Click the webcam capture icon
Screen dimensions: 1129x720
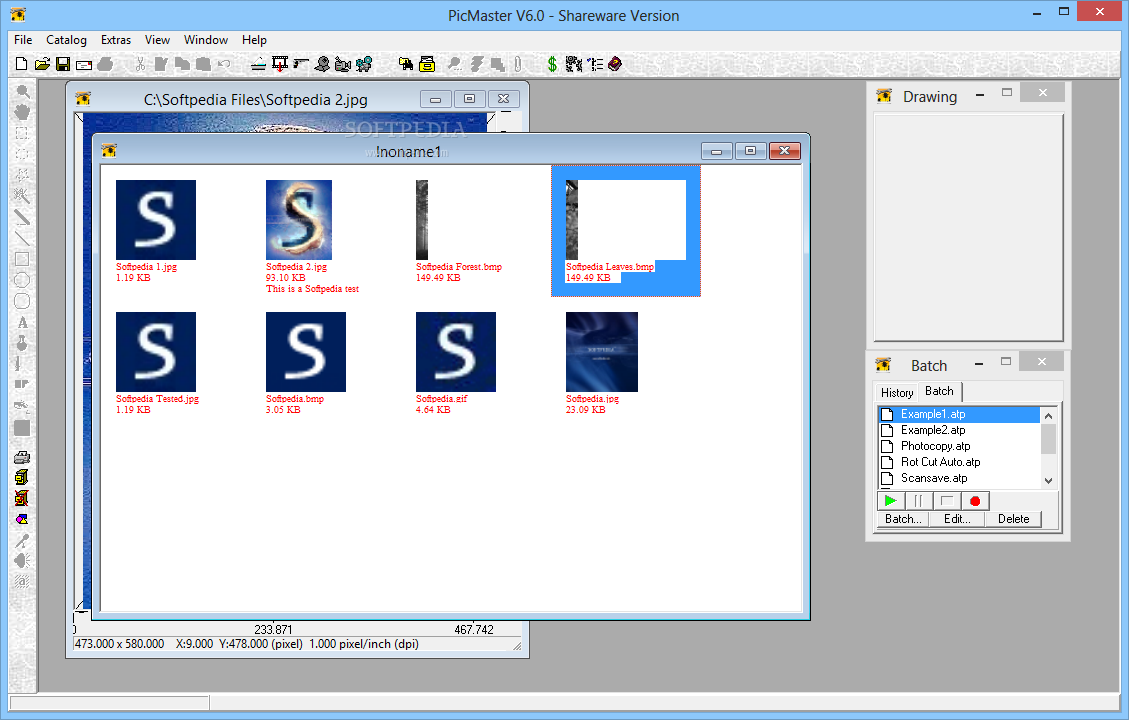[x=323, y=64]
